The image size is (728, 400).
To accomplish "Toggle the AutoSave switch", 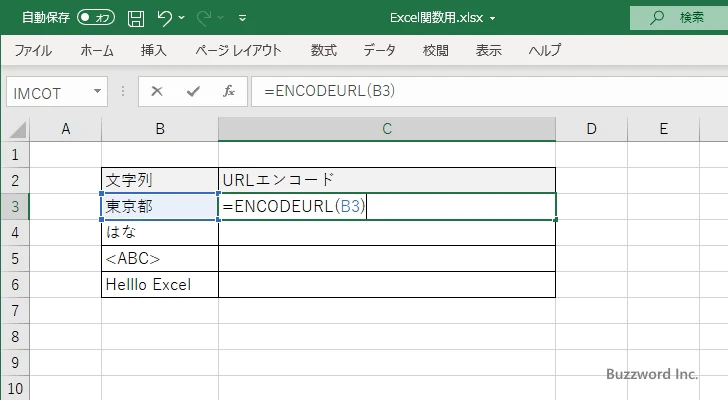I will pyautogui.click(x=96, y=18).
